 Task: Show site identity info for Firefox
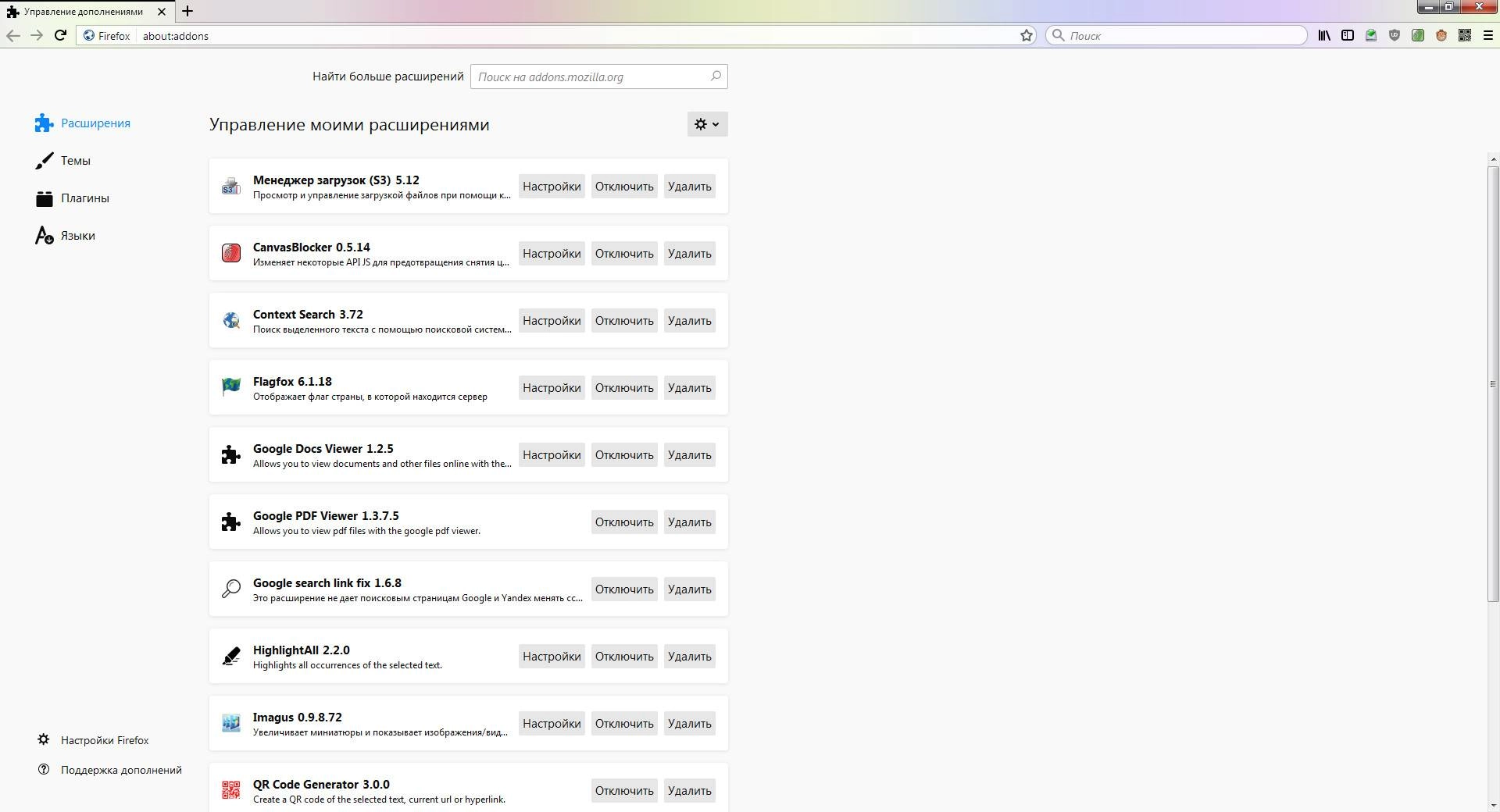107,36
